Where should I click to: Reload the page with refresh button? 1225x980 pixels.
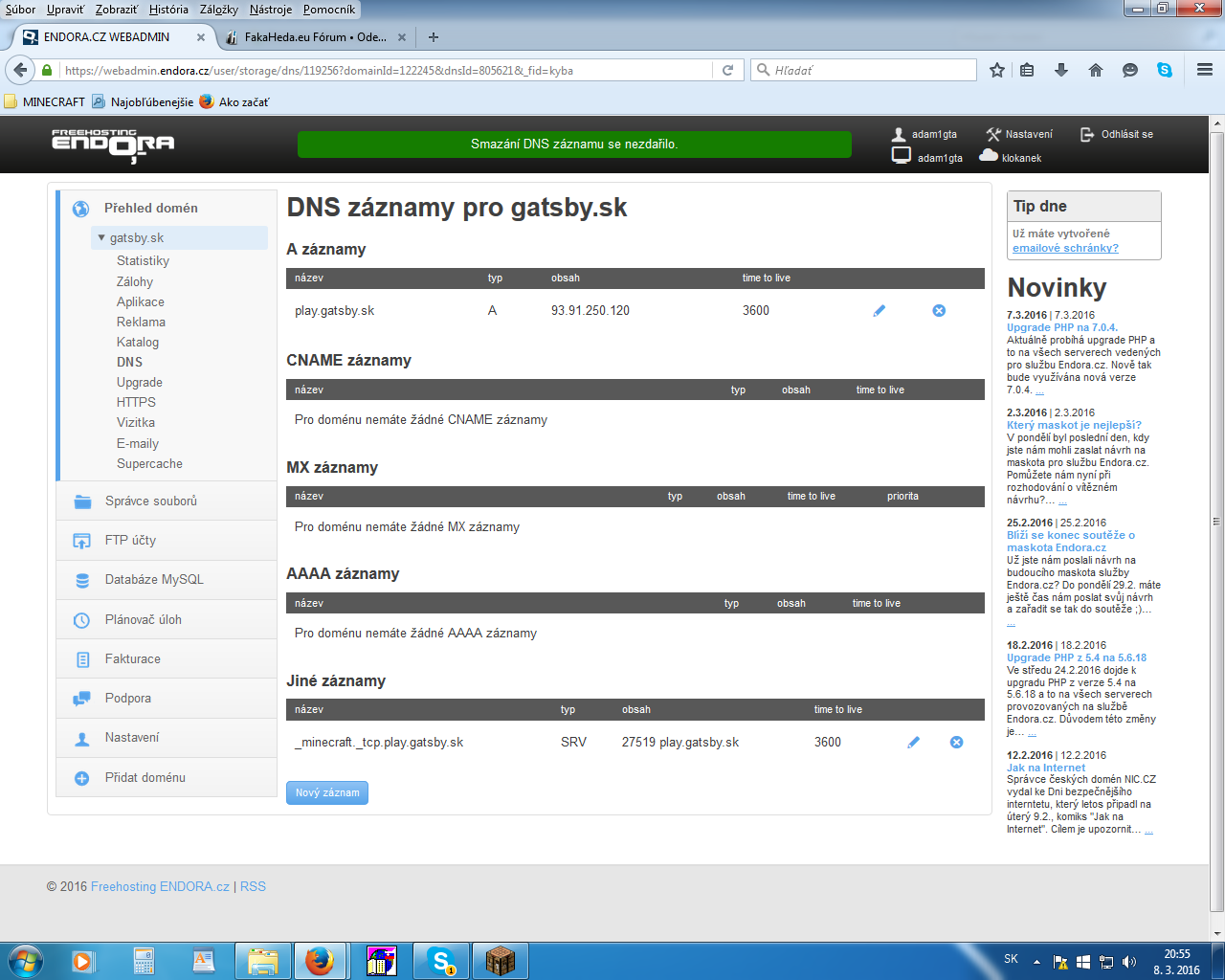coord(727,70)
